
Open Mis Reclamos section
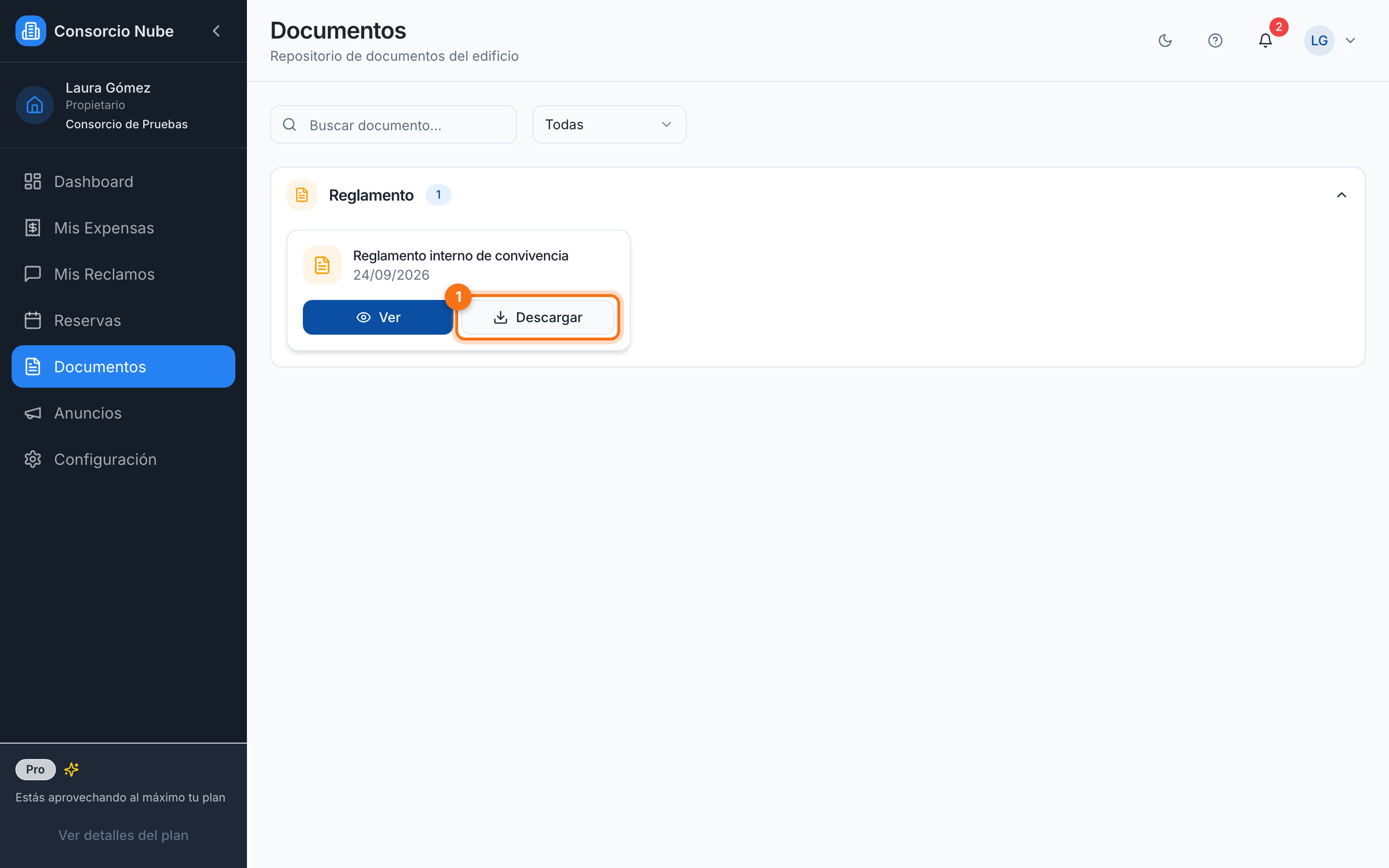pyautogui.click(x=123, y=274)
